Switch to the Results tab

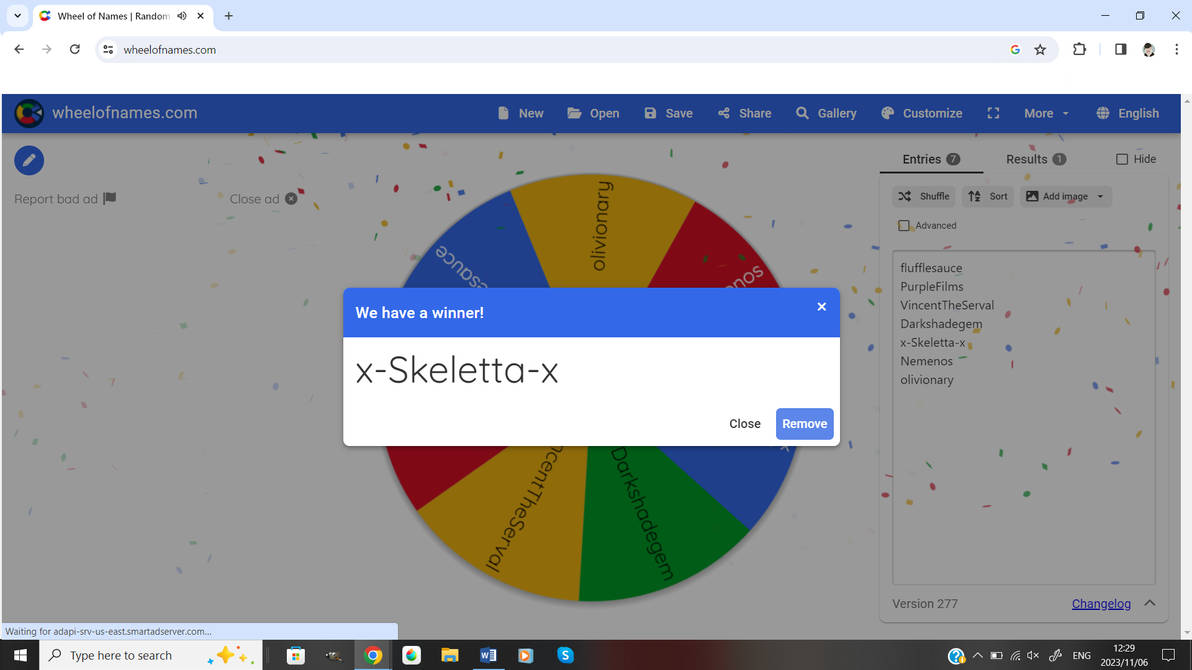pyautogui.click(x=1035, y=159)
